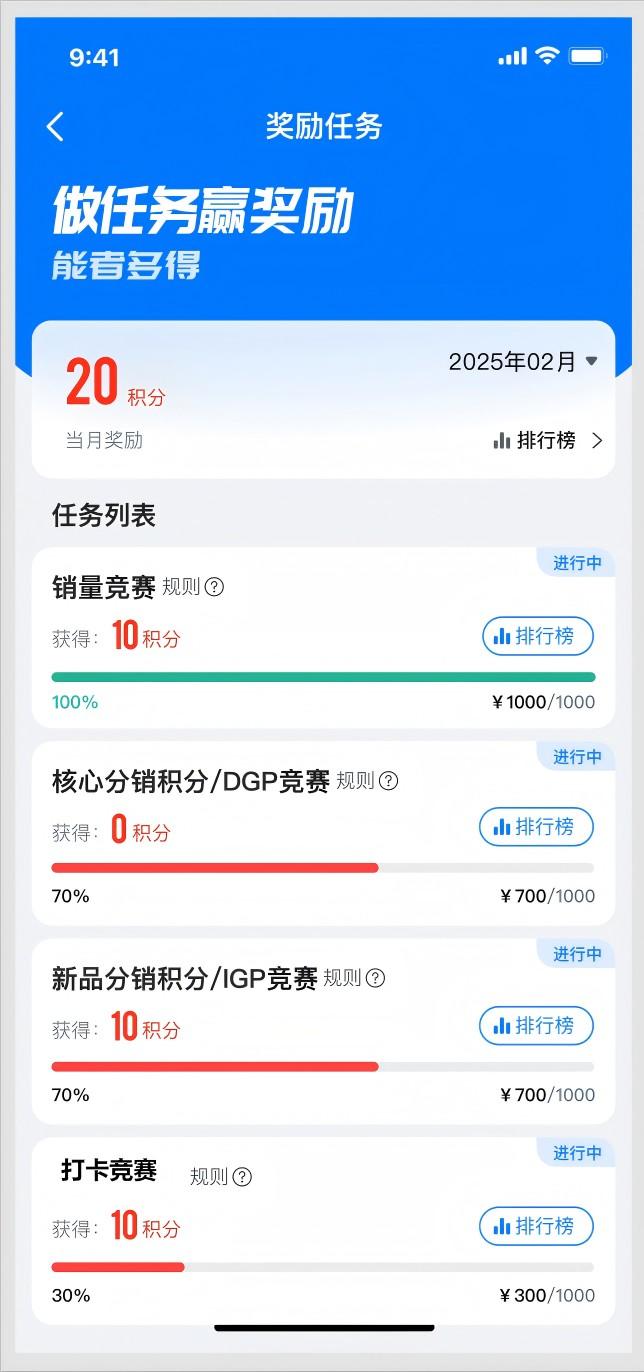The height and width of the screenshot is (1372, 644).
Task: Tap the 奖励任务 title in the header
Action: (322, 127)
